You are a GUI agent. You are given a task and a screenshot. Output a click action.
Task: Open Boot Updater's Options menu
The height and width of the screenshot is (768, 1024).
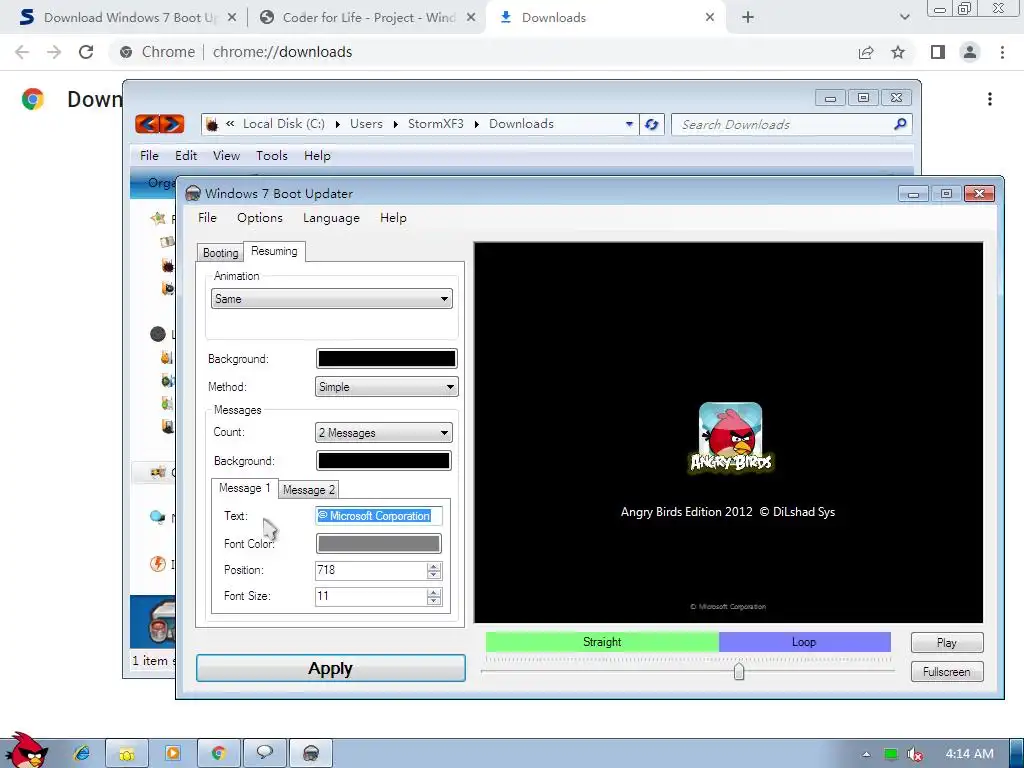click(x=259, y=217)
